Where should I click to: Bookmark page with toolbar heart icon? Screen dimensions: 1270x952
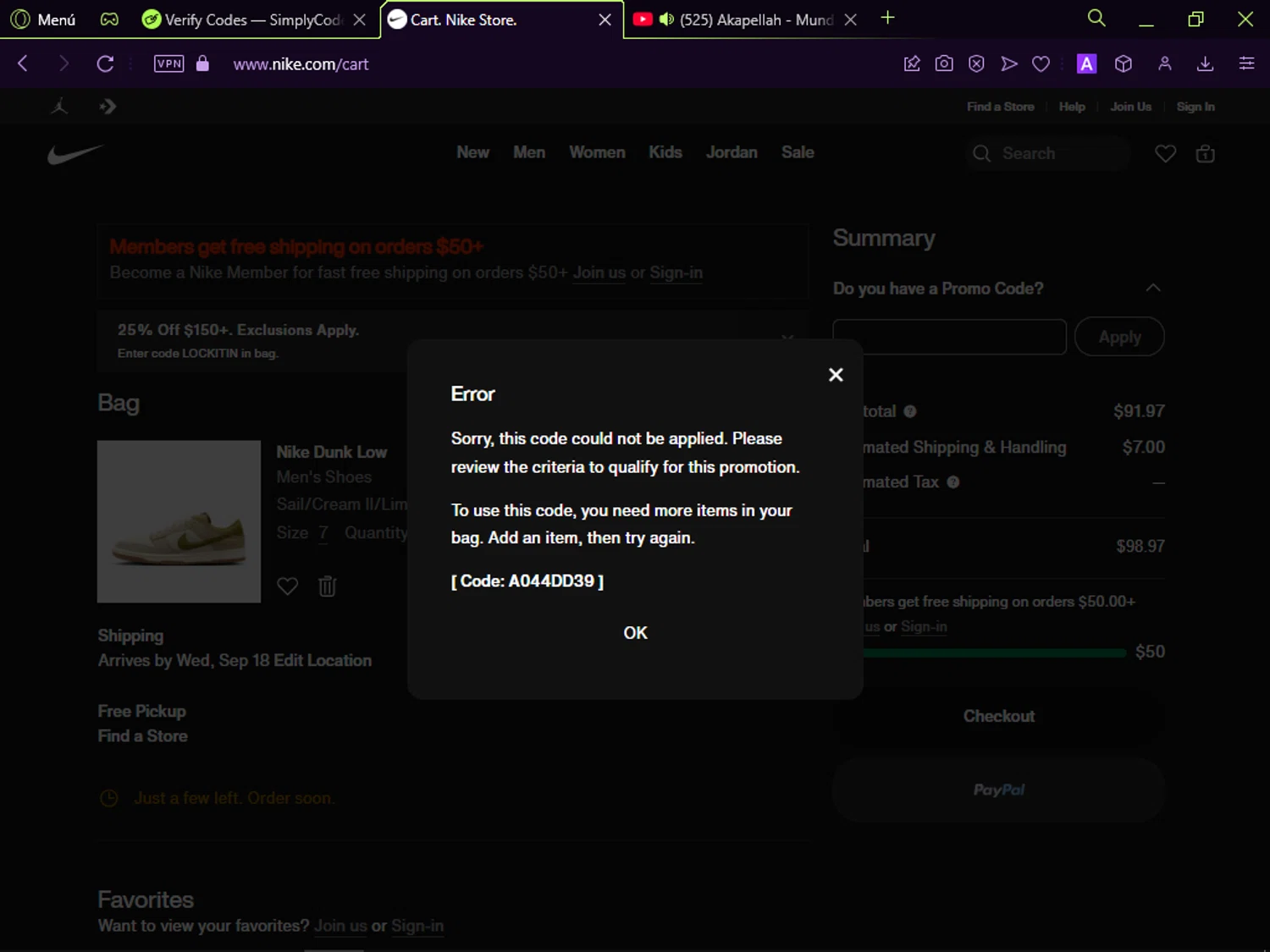click(1041, 63)
